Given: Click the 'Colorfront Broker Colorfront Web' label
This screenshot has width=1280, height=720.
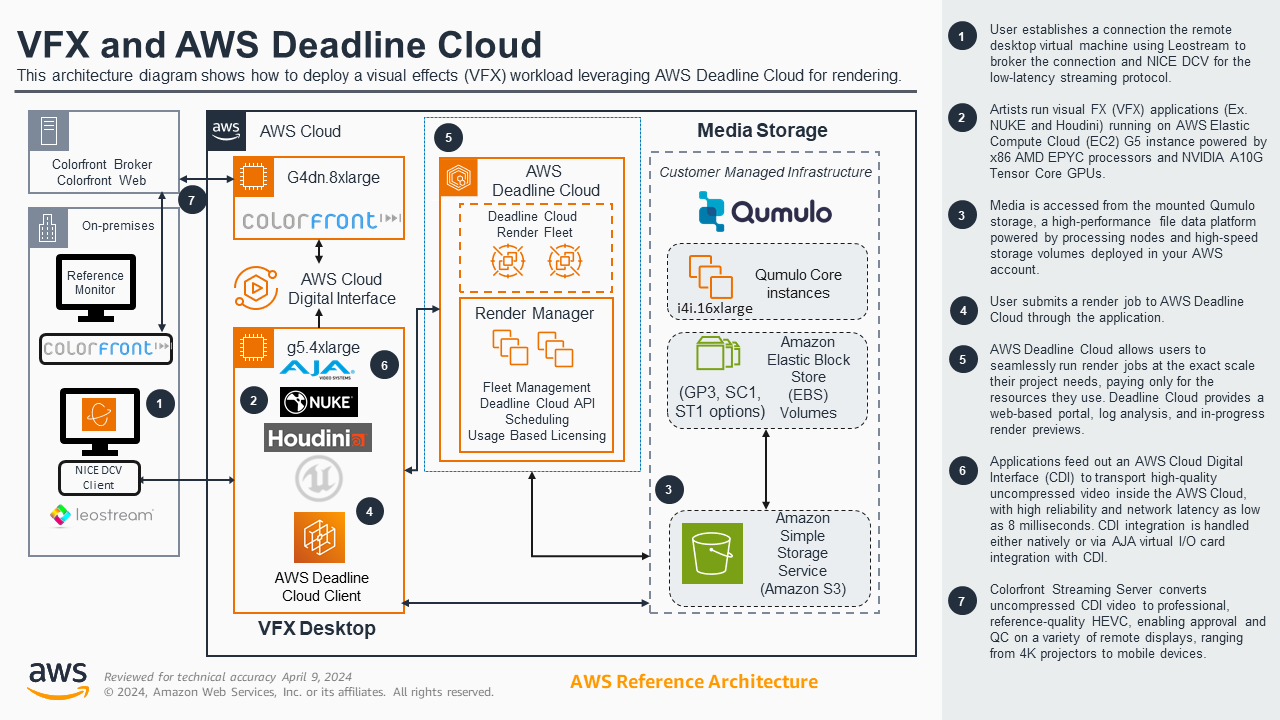Looking at the screenshot, I should click(x=104, y=172).
